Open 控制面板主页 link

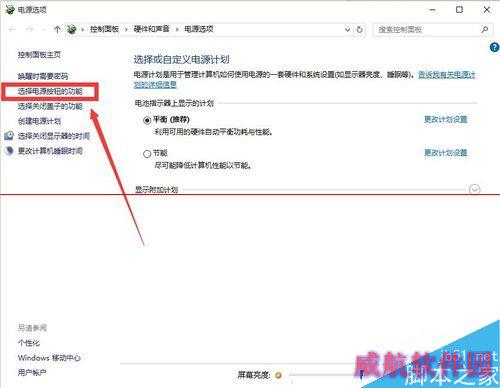click(39, 54)
